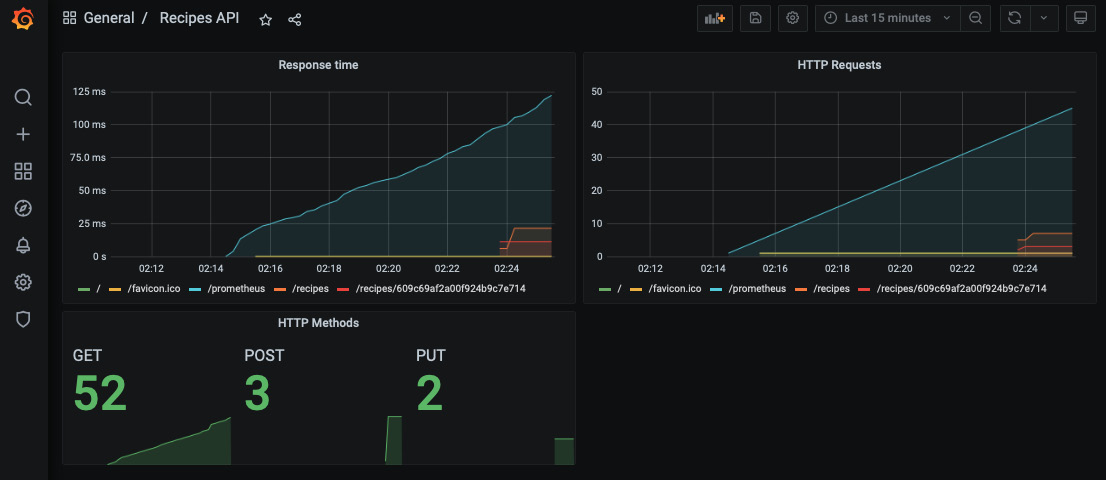Click the Grafana logo icon
This screenshot has height=480, width=1106.
[x=23, y=19]
